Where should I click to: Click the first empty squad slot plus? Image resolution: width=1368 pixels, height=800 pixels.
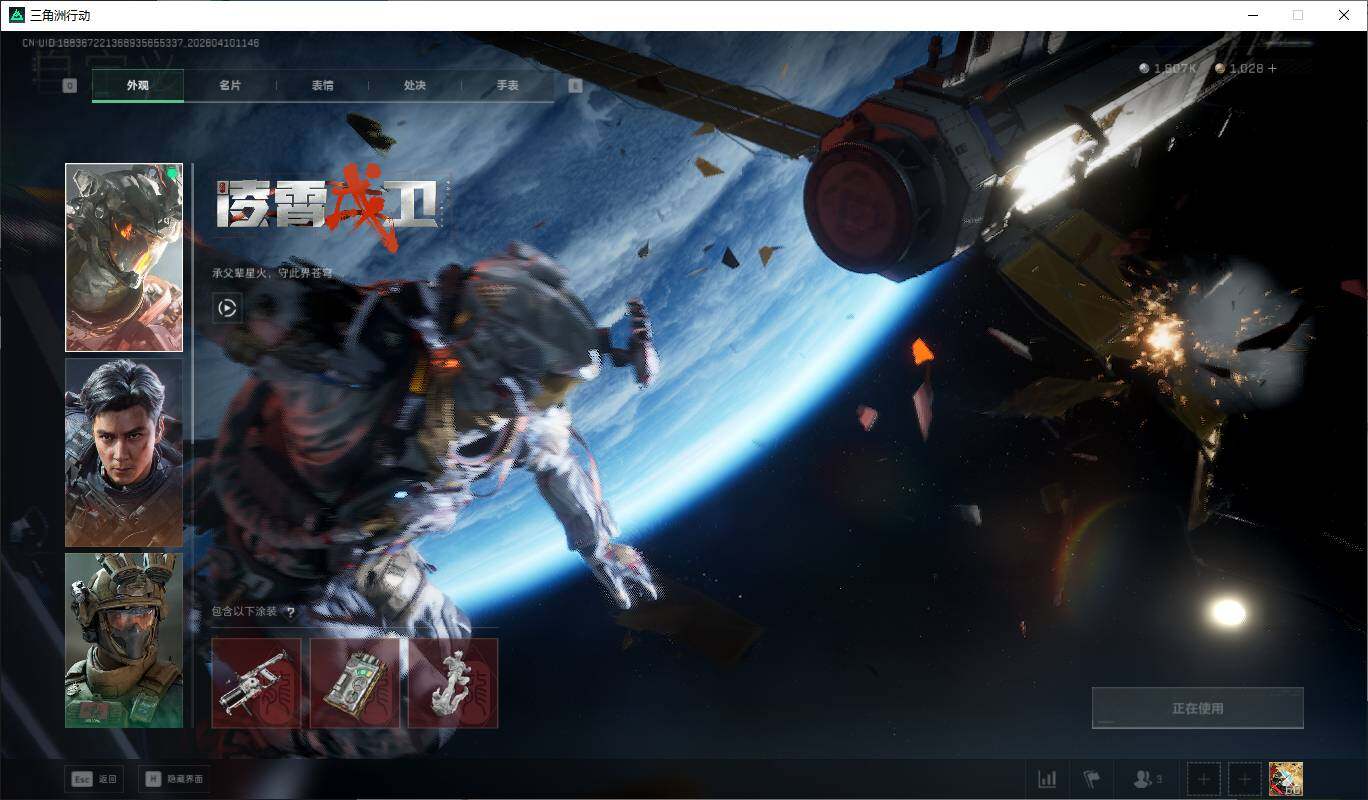click(x=1204, y=779)
